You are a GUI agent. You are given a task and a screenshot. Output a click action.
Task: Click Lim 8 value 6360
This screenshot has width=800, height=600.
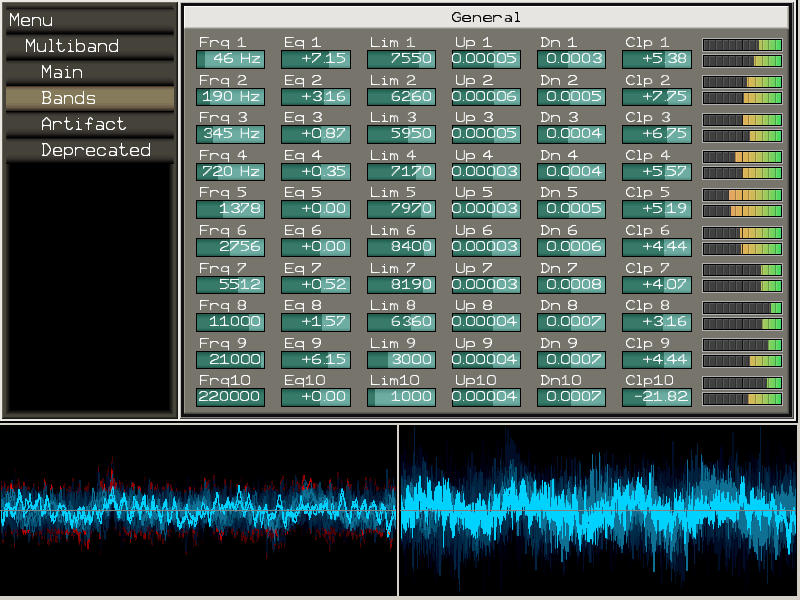[401, 321]
